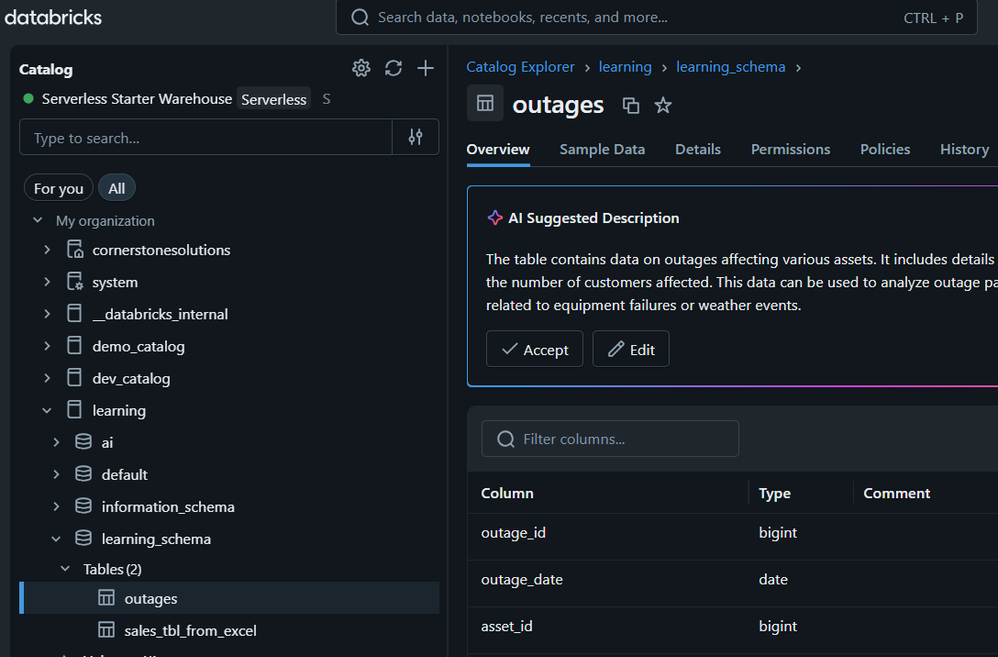Image resolution: width=998 pixels, height=657 pixels.
Task: Open the Serverless Starter Warehouse selector
Action: [137, 99]
